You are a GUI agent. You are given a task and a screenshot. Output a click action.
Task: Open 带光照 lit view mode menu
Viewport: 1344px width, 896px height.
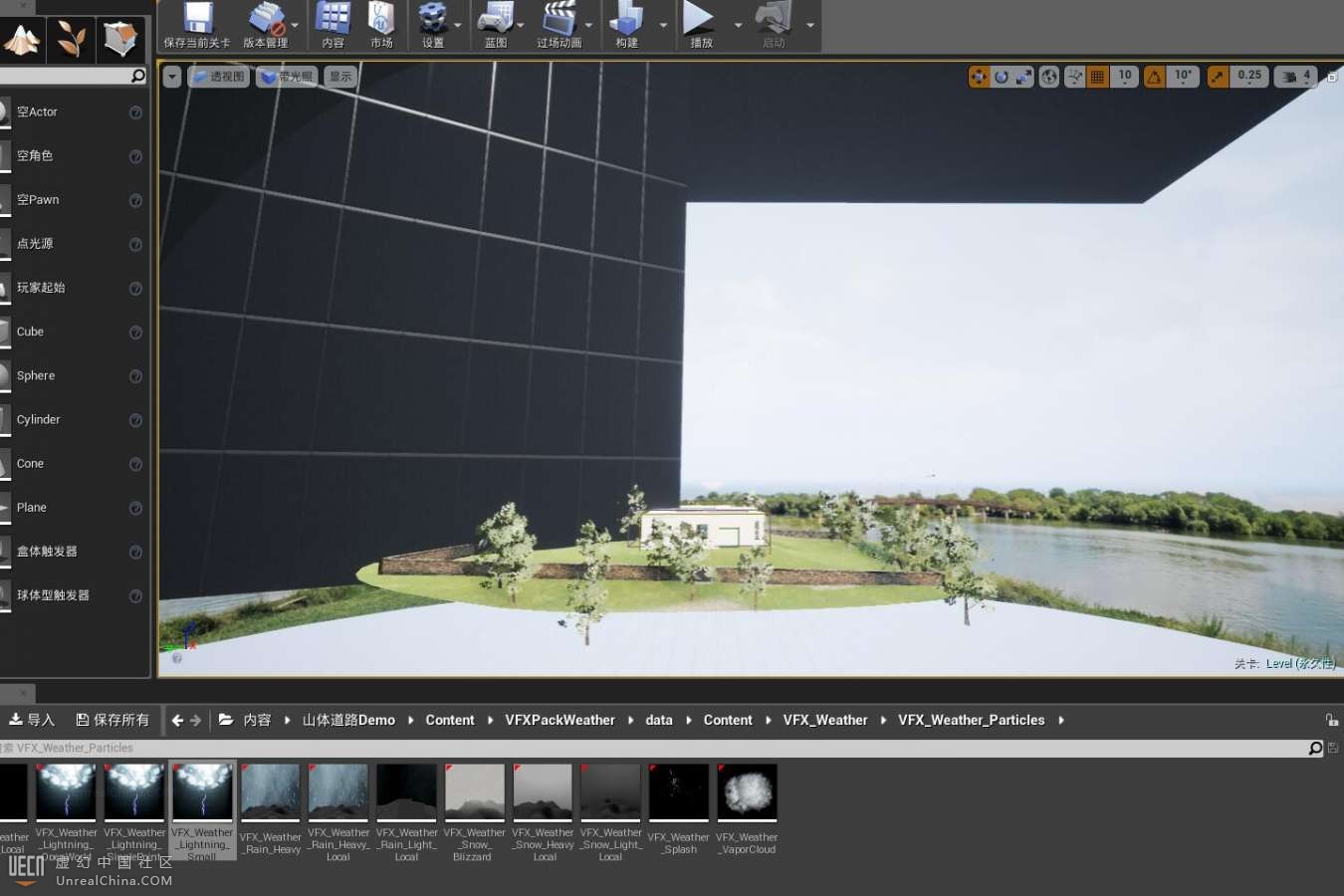pos(287,77)
